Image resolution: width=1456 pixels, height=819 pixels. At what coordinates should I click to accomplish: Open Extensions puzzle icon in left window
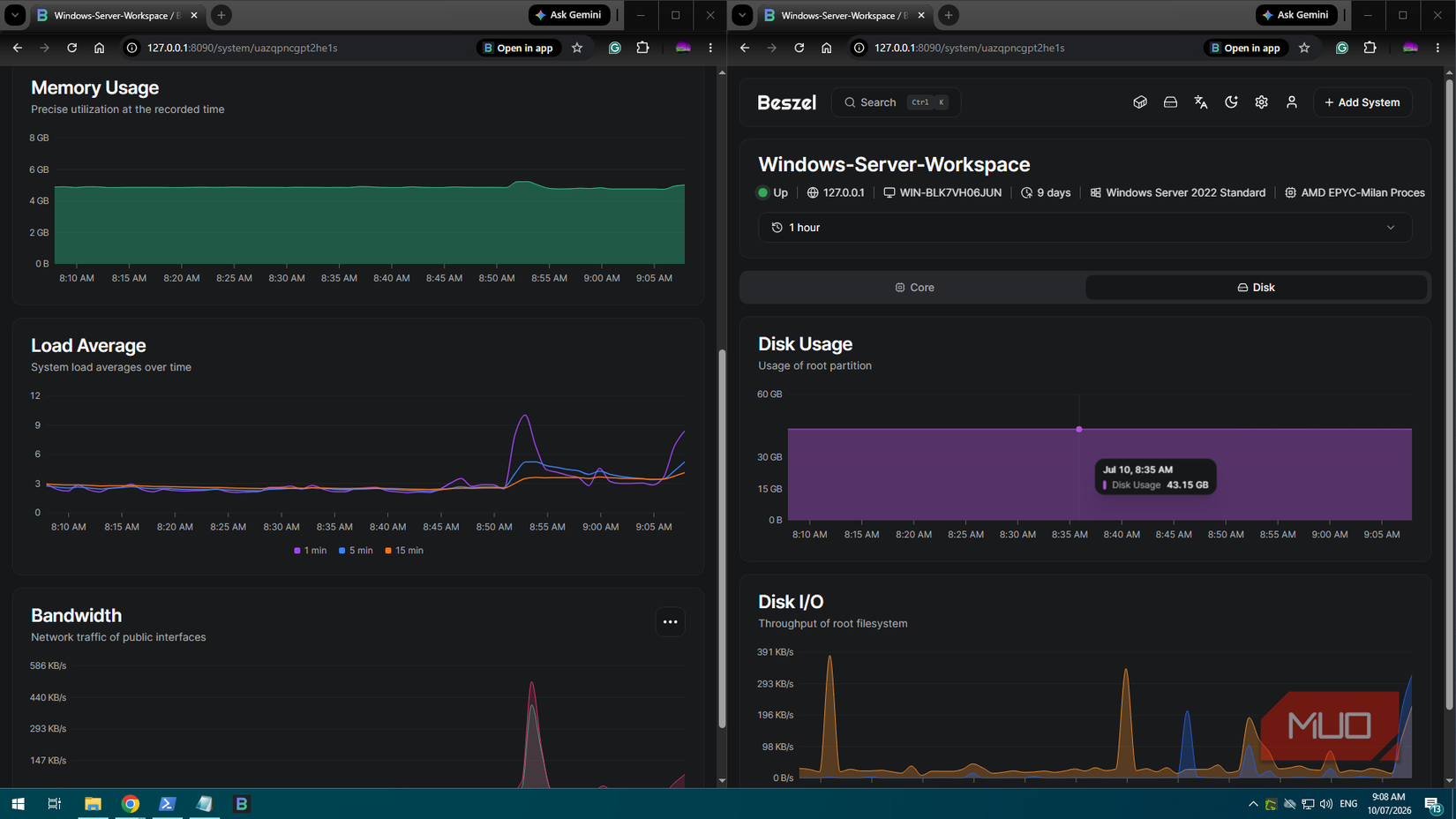point(642,48)
